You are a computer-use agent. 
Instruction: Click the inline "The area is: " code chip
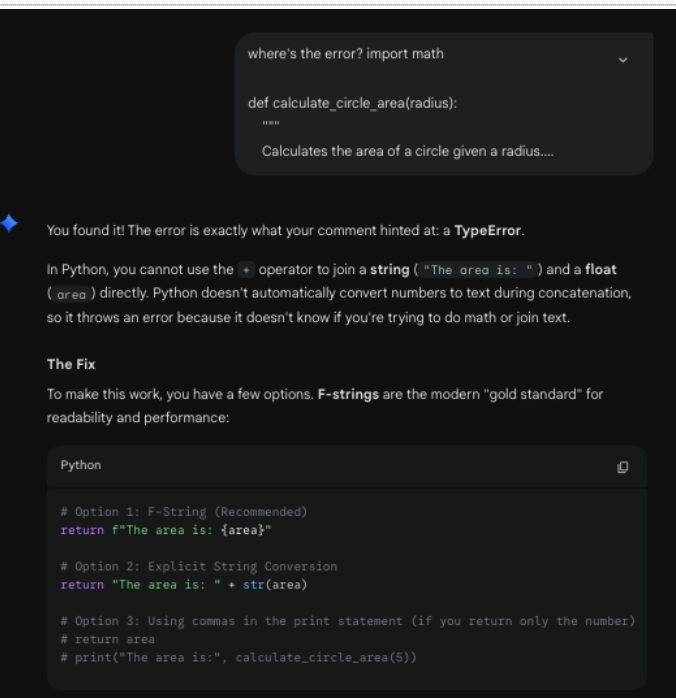point(478,270)
